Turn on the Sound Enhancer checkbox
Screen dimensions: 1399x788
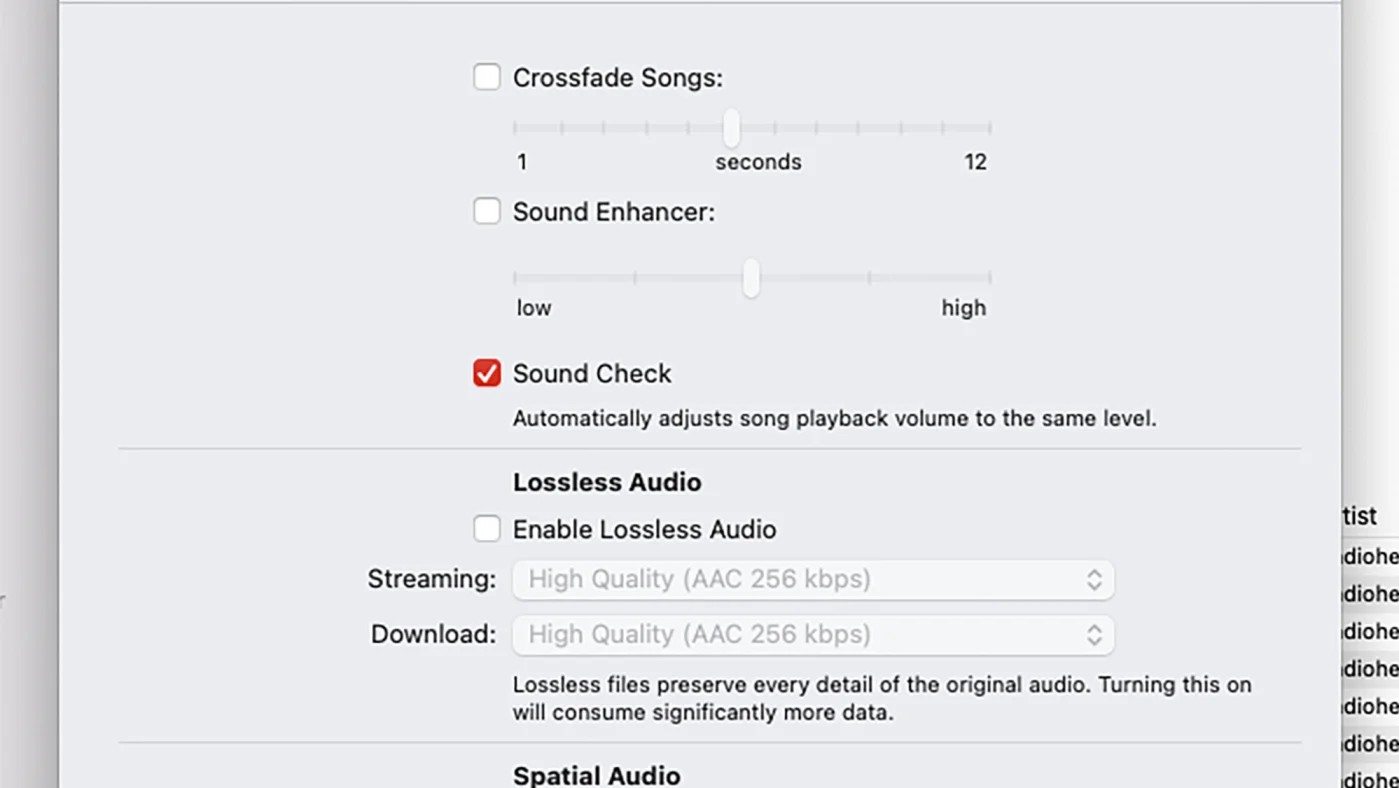[x=487, y=211]
